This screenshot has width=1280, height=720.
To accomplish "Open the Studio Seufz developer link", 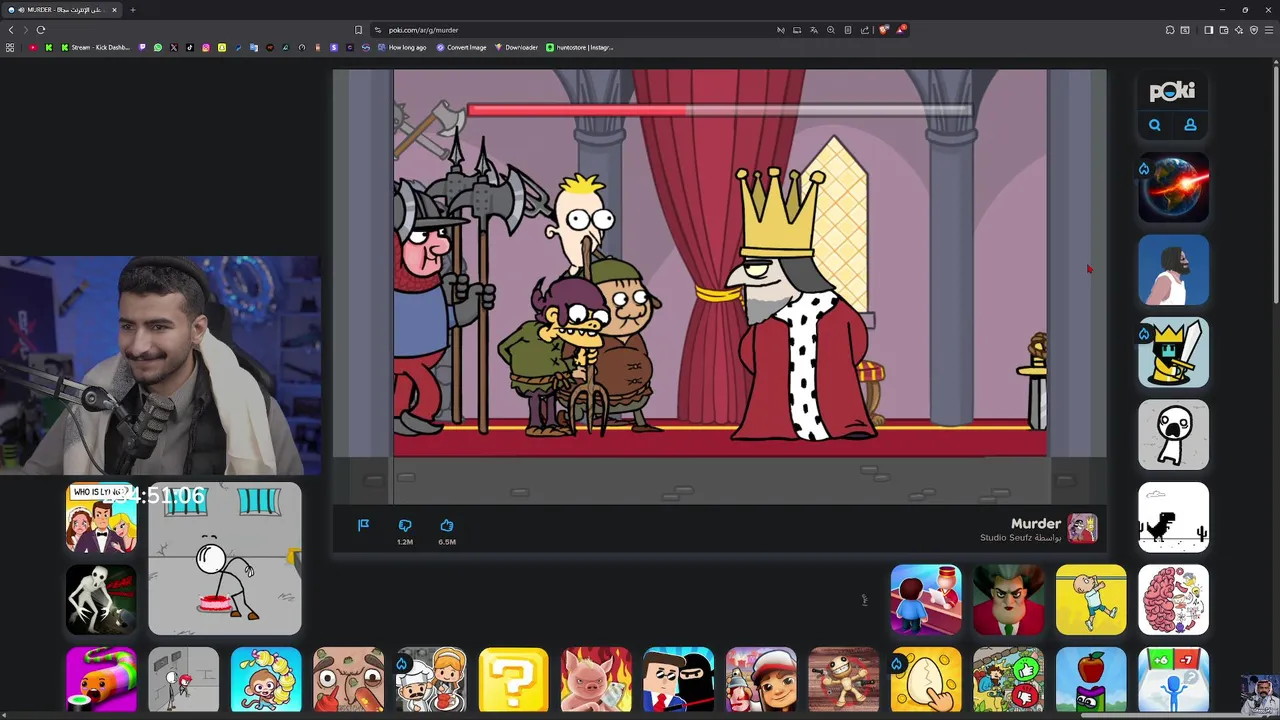I will point(1020,538).
